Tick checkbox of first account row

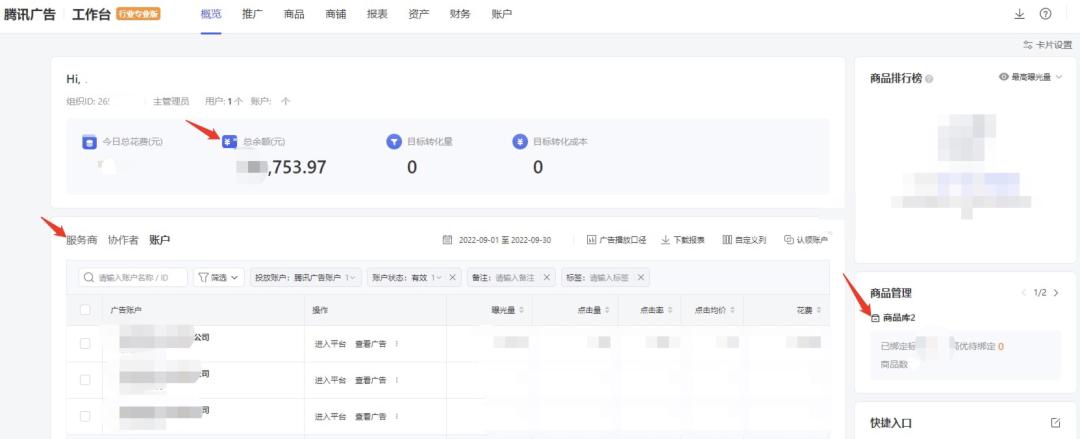click(x=85, y=343)
